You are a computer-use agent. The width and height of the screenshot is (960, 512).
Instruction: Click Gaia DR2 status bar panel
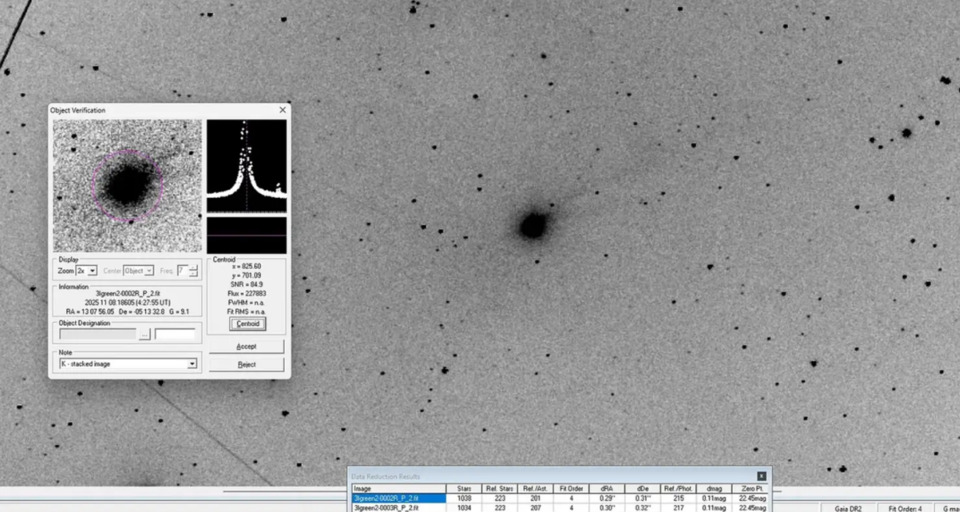848,509
